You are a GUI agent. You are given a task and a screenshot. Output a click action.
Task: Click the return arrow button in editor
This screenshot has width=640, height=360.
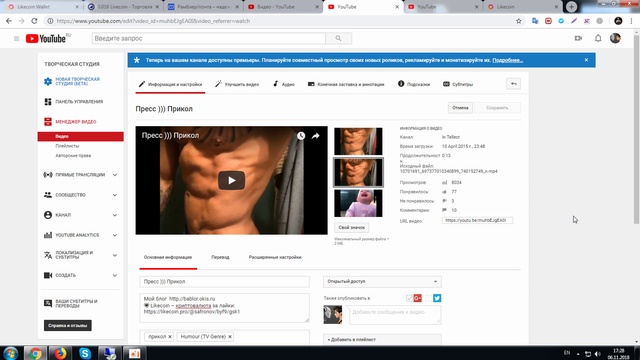(513, 84)
